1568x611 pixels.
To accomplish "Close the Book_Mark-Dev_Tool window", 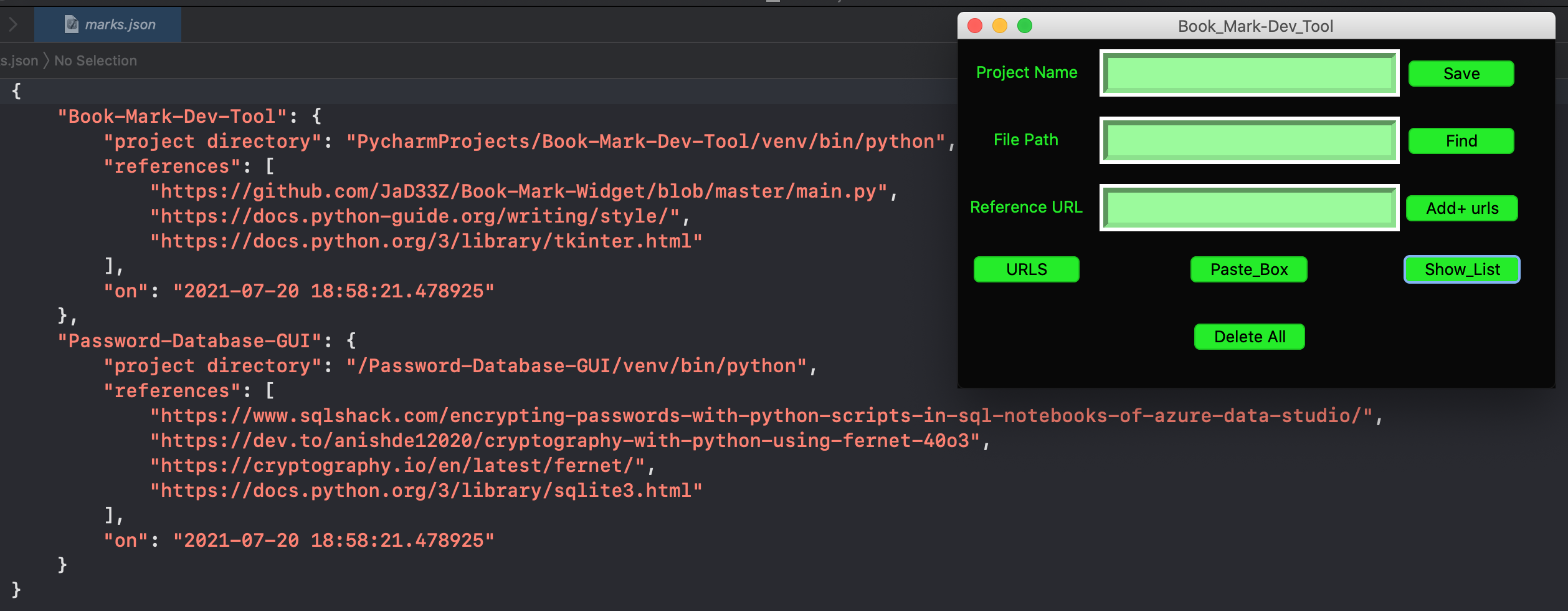I will [975, 26].
